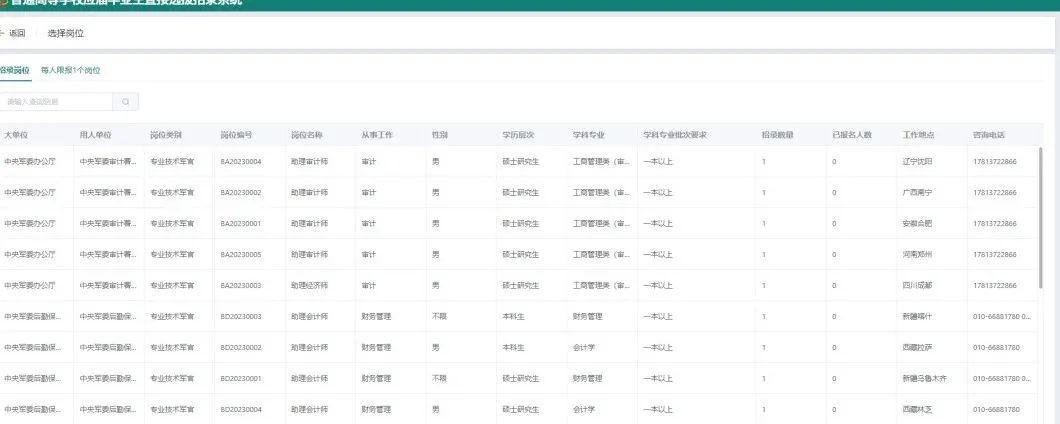1060x424 pixels.
Task: Click position code BA20230005 cell
Action: point(241,254)
